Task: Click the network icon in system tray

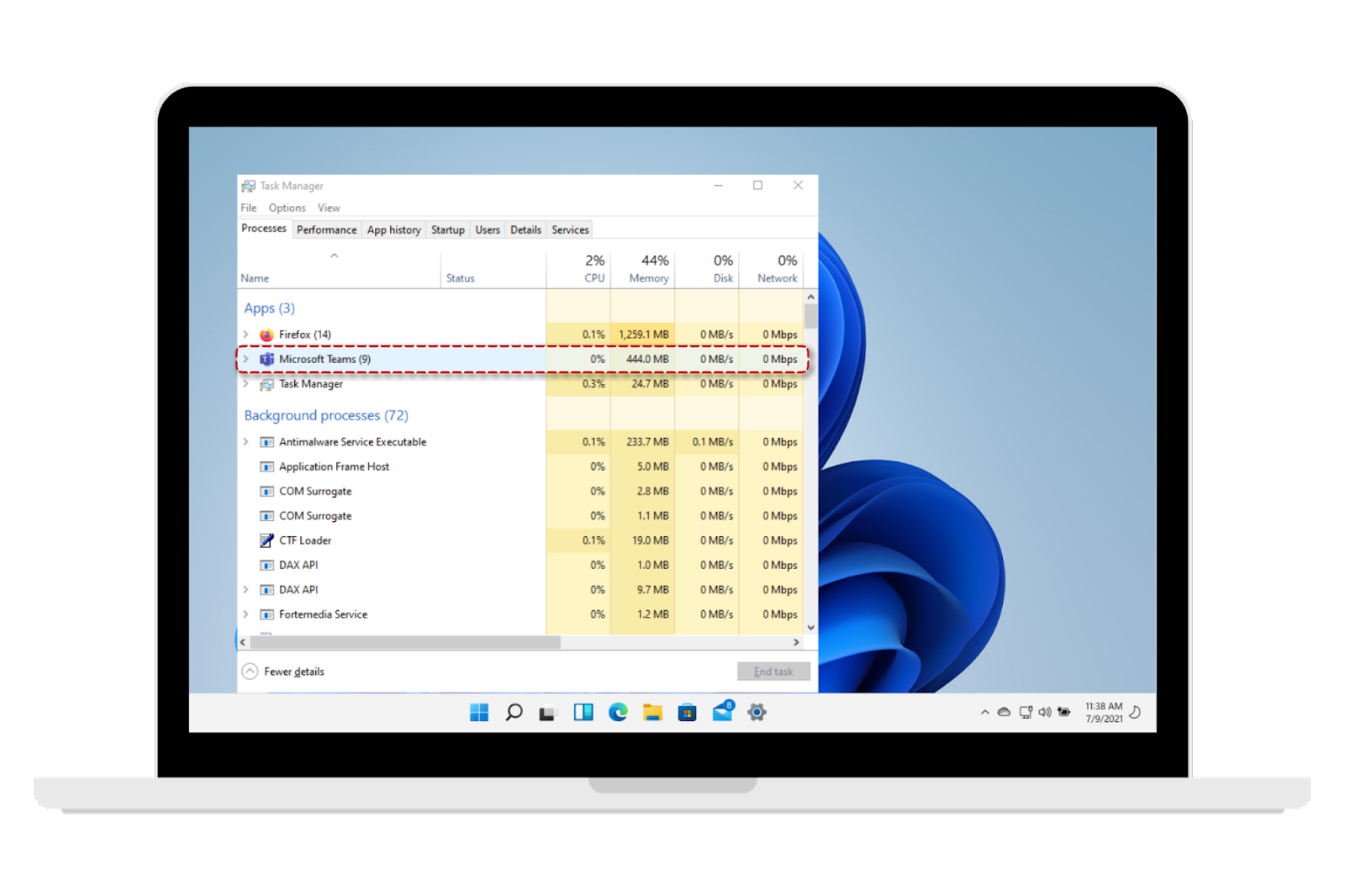Action: click(x=1026, y=712)
